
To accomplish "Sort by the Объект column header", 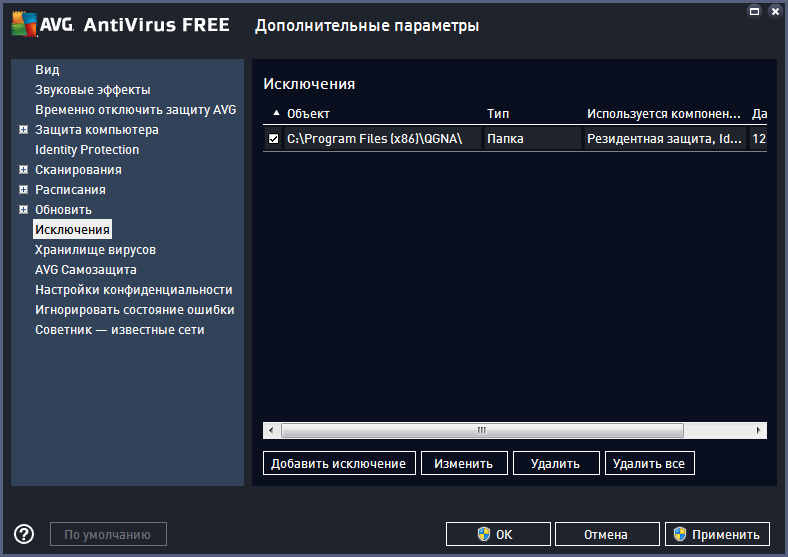I will pyautogui.click(x=308, y=114).
